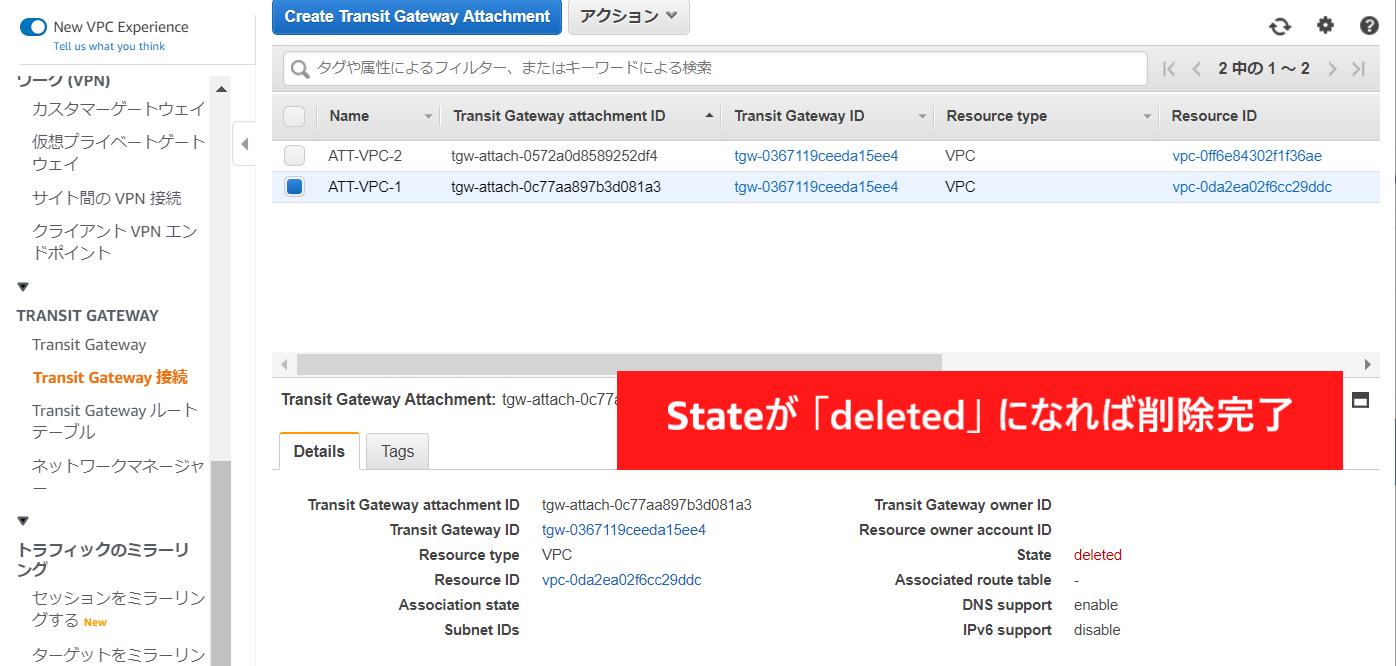The height and width of the screenshot is (666, 1396).
Task: Collapse the left navigation sidebar arrow
Action: pyautogui.click(x=244, y=144)
